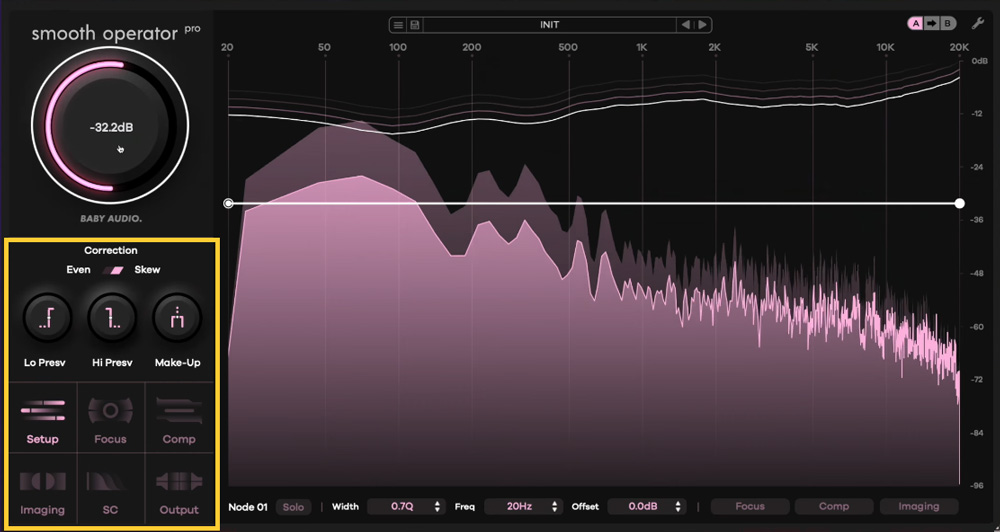Open the preset menu hamburger icon
1000x532 pixels.
[x=398, y=25]
